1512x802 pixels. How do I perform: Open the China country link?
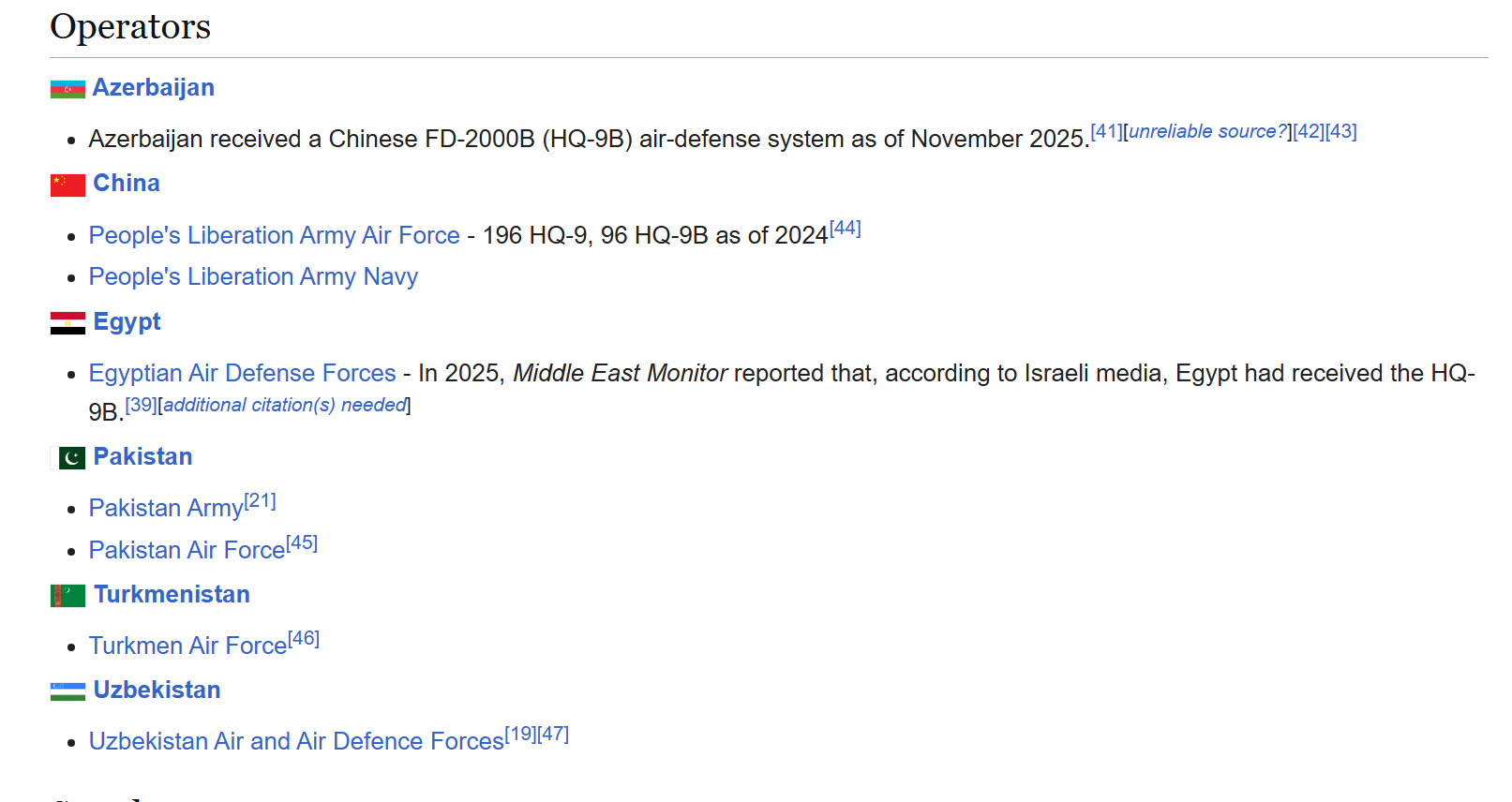click(127, 183)
